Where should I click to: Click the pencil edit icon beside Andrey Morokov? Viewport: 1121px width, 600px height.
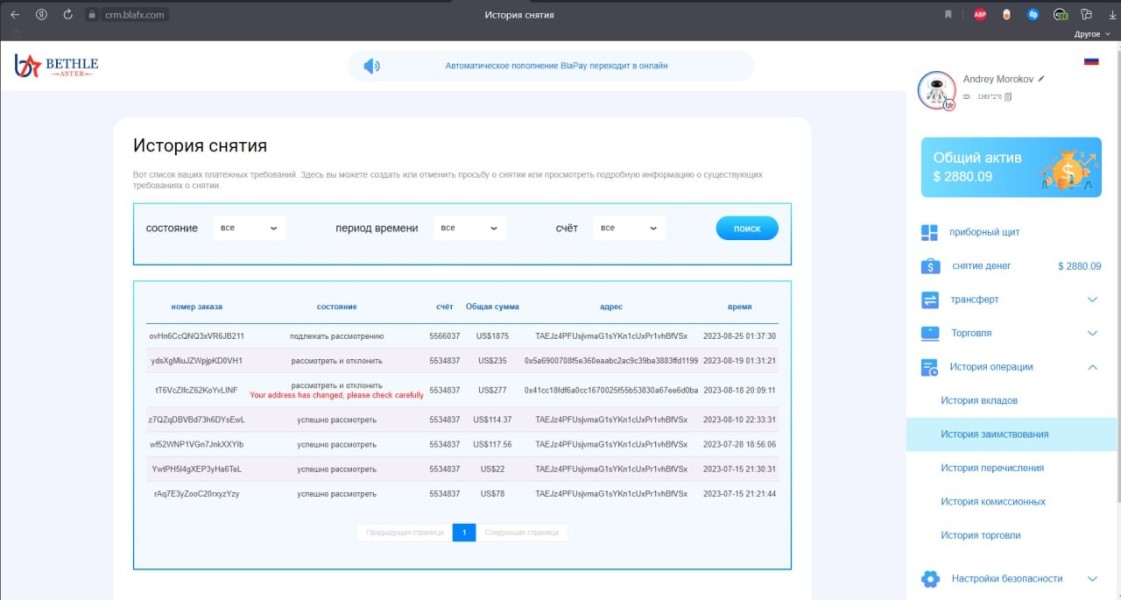click(x=1041, y=78)
